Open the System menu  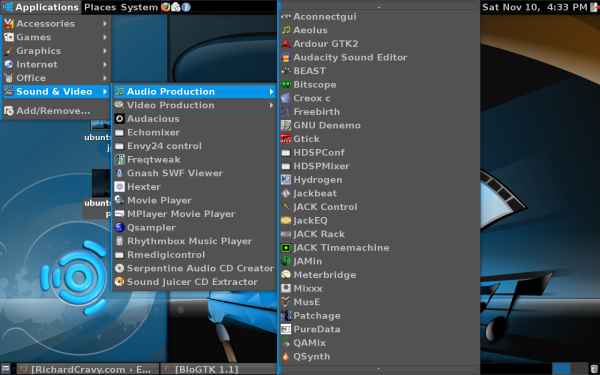tap(139, 7)
